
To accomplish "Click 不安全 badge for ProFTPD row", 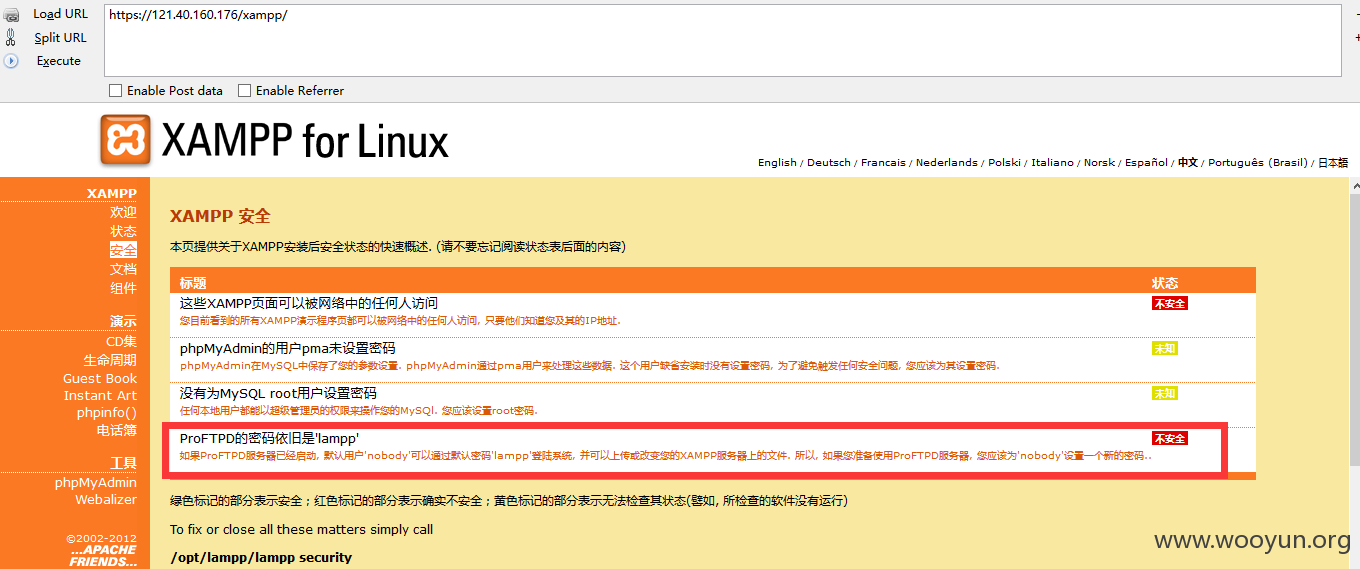I will [1169, 439].
